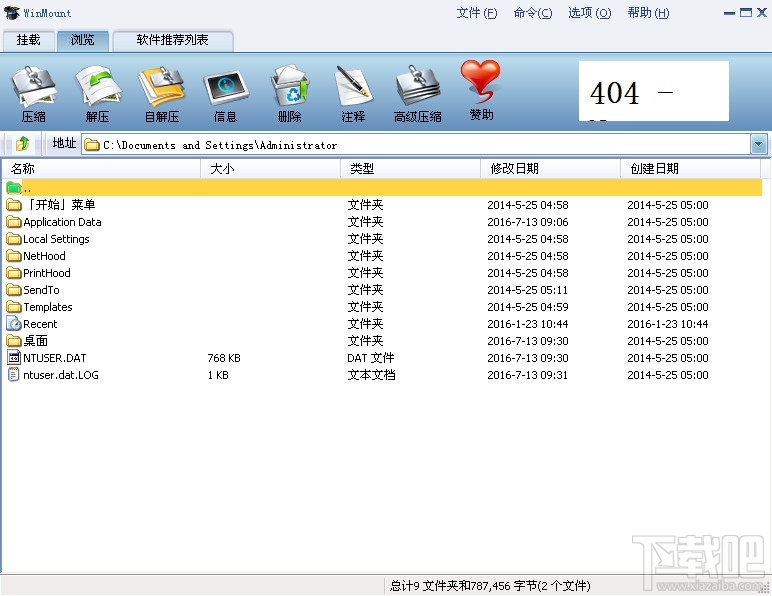Click created date 2016-1-23 10:44
772x596 pixels.
click(668, 324)
